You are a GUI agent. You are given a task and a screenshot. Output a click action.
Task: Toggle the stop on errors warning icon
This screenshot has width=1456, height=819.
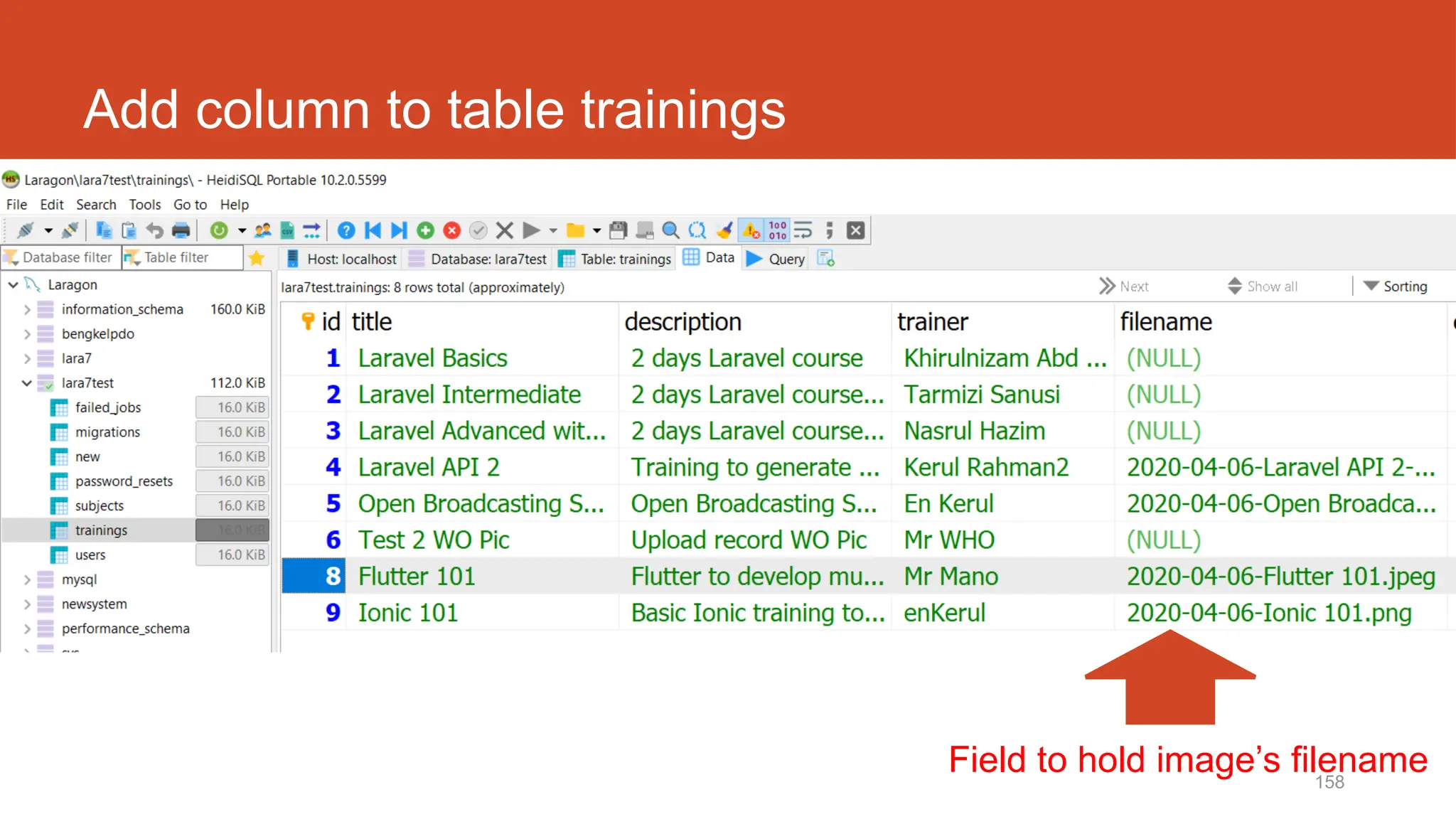[751, 230]
